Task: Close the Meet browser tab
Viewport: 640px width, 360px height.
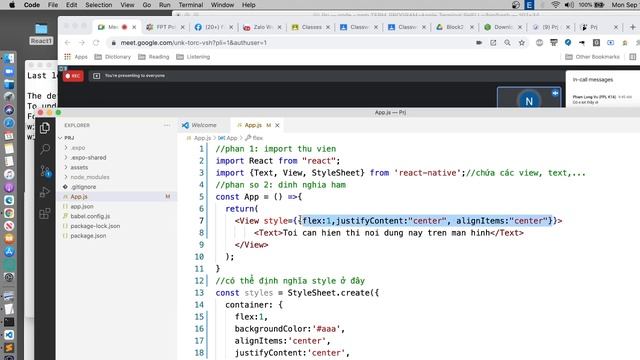Action: [x=134, y=27]
